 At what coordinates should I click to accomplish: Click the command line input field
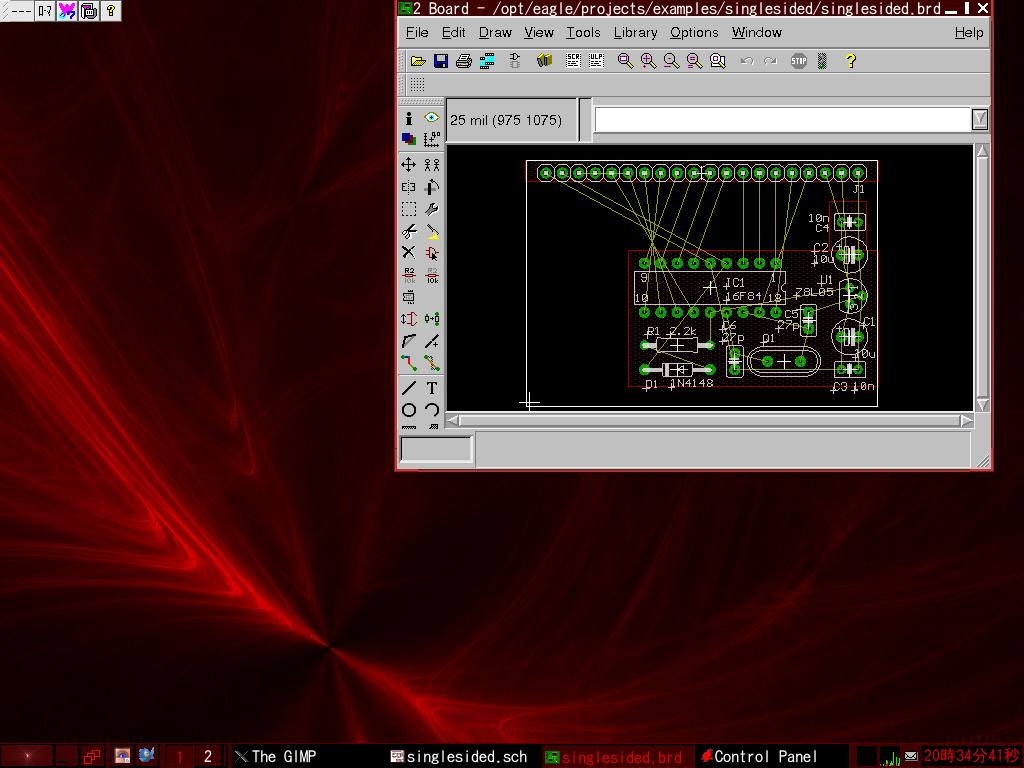tap(782, 119)
